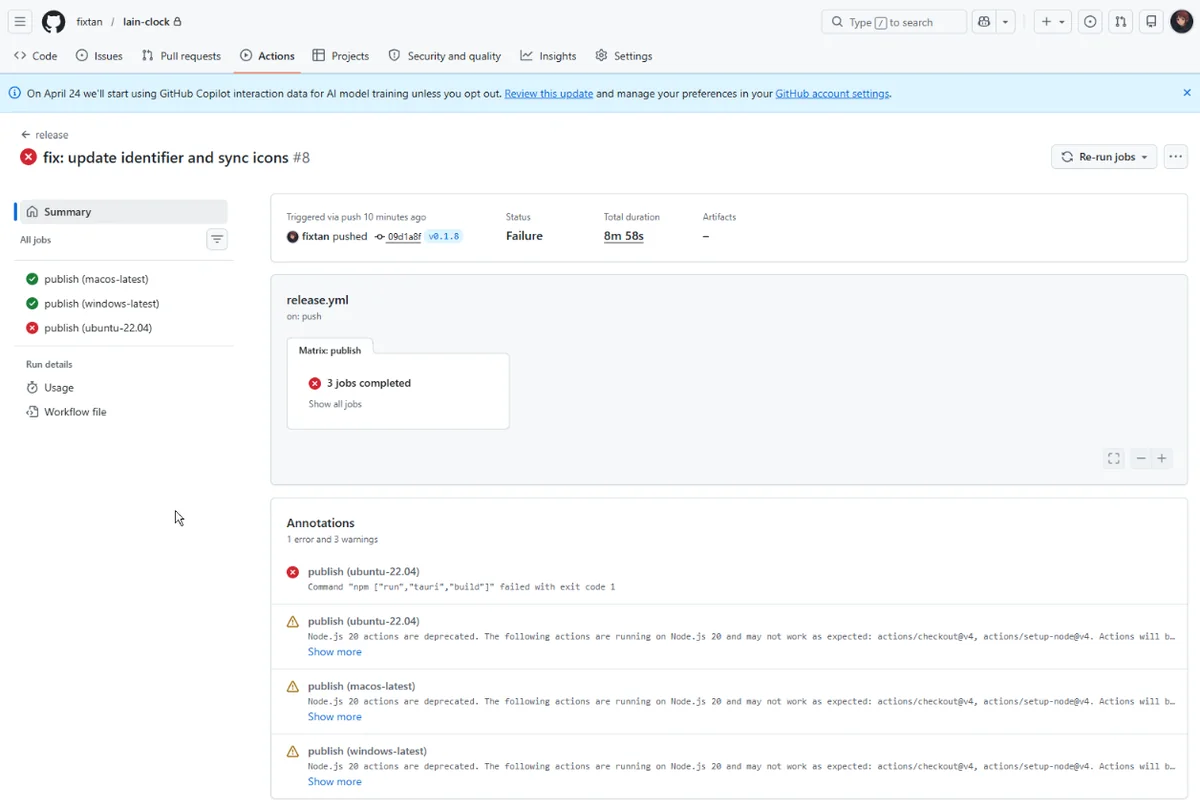The width and height of the screenshot is (1200, 808).
Task: Open the Copilot chat icon
Action: 984,22
